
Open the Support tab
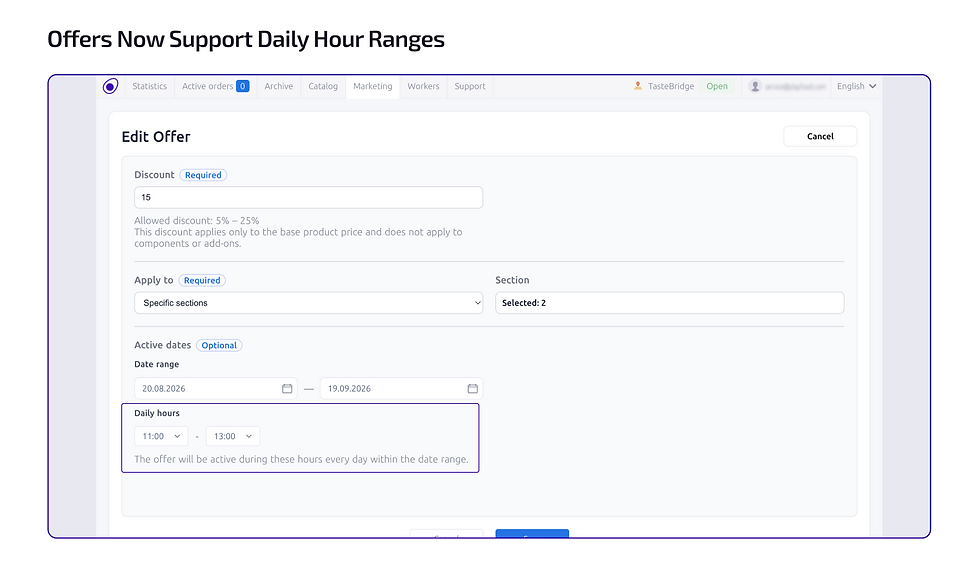[x=470, y=86]
